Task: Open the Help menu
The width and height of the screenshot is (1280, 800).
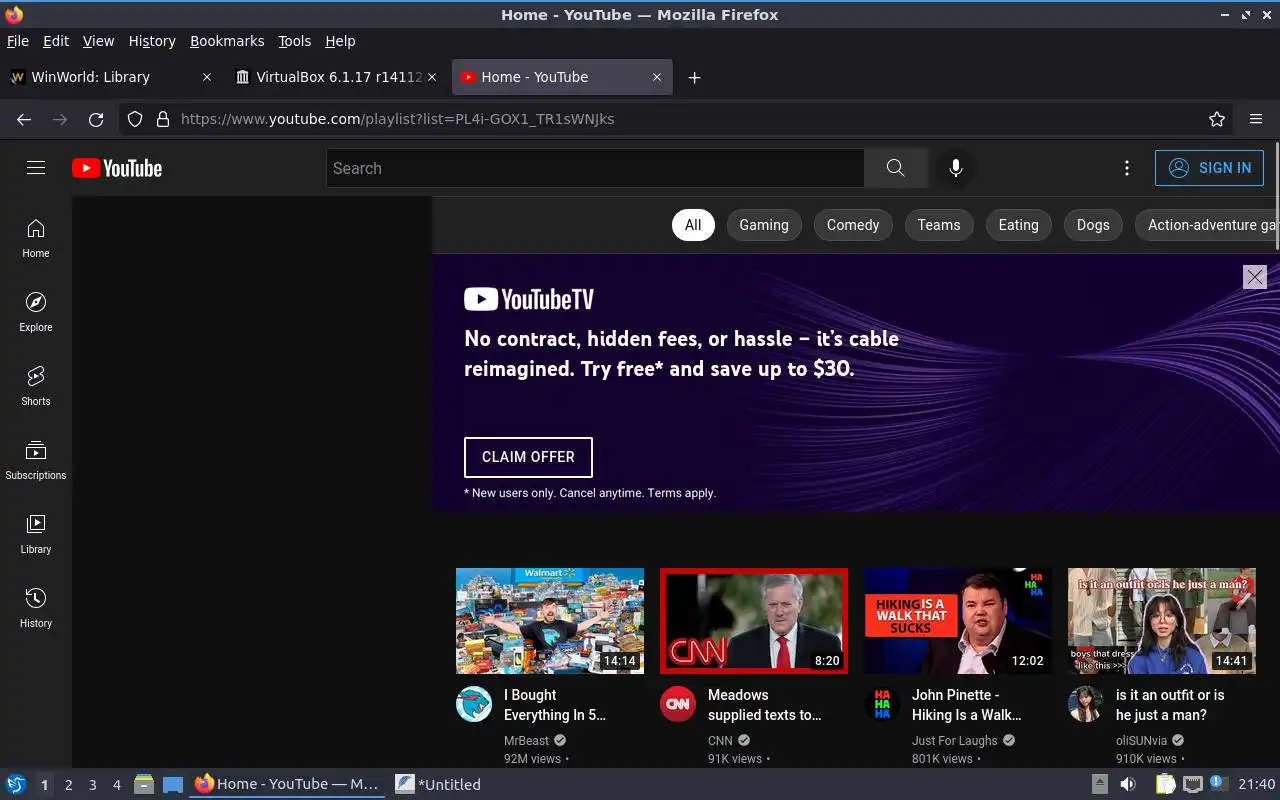Action: pyautogui.click(x=340, y=41)
